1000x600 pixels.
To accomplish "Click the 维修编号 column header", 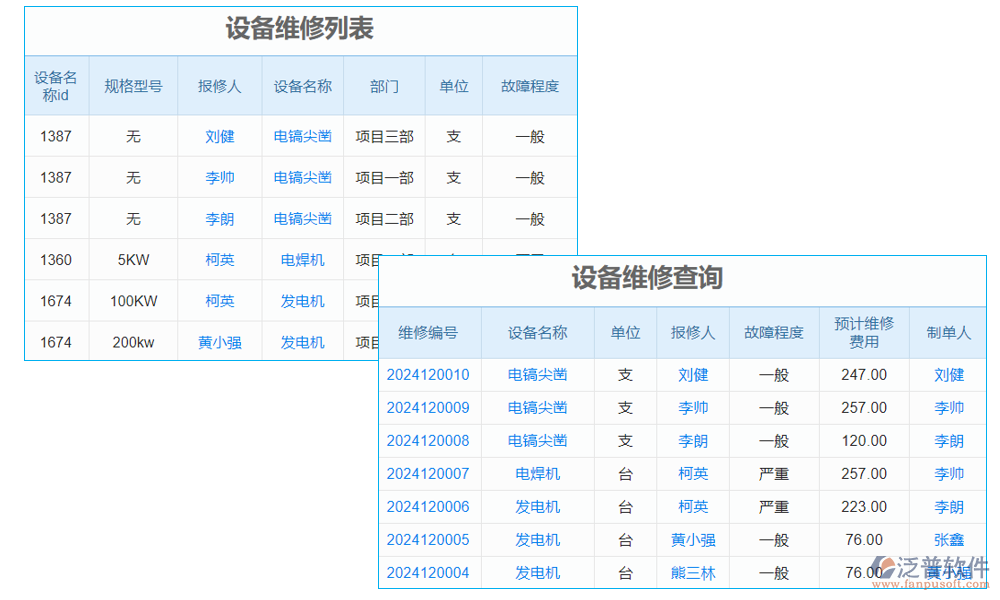I will tap(430, 332).
